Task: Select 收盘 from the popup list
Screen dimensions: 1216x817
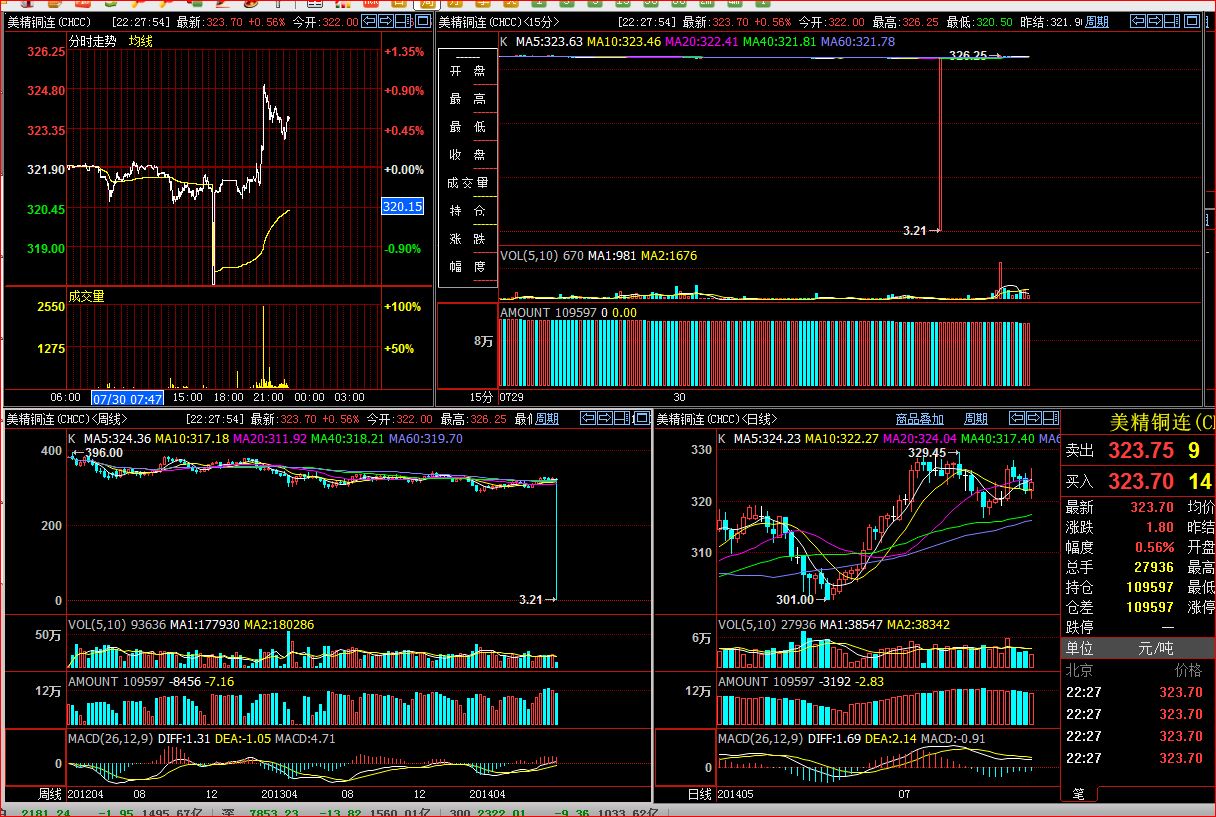Action: click(468, 155)
